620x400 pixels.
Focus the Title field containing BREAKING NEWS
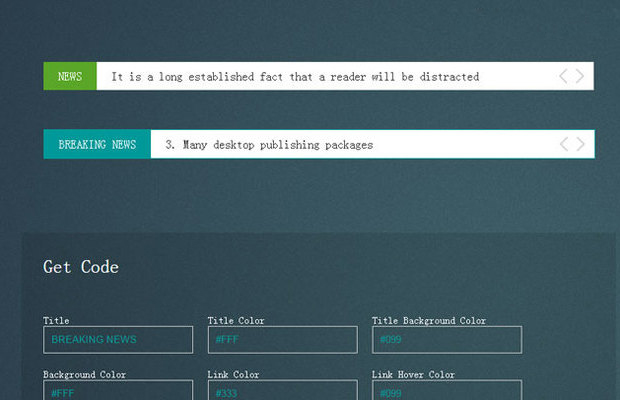pyautogui.click(x=118, y=340)
